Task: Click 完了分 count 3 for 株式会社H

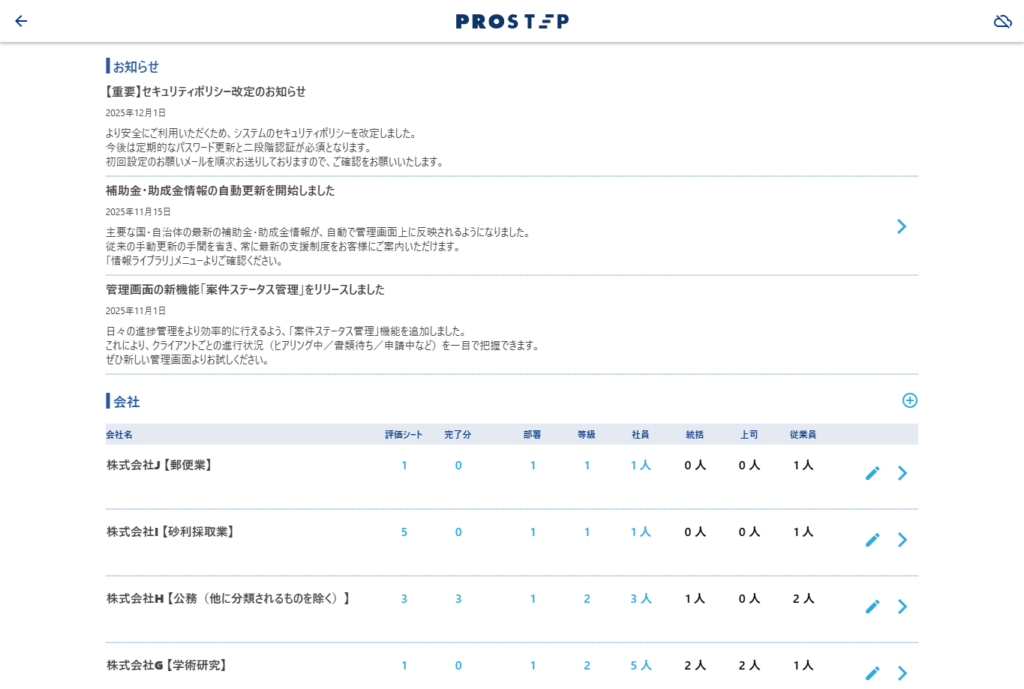Action: click(458, 599)
